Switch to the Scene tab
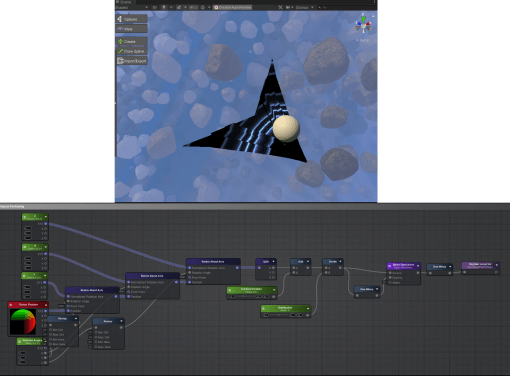This screenshot has width=510, height=376. pyautogui.click(x=124, y=2)
